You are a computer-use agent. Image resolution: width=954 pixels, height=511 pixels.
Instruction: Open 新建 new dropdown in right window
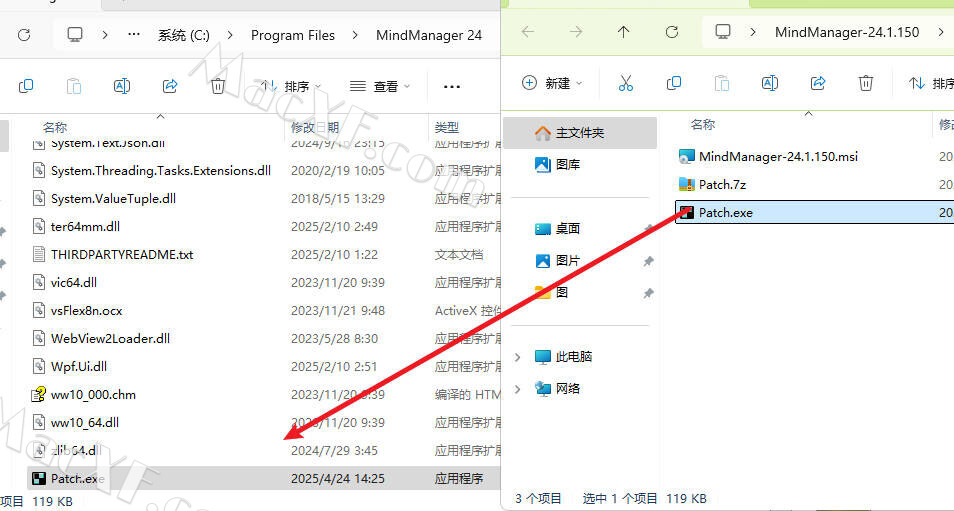552,83
